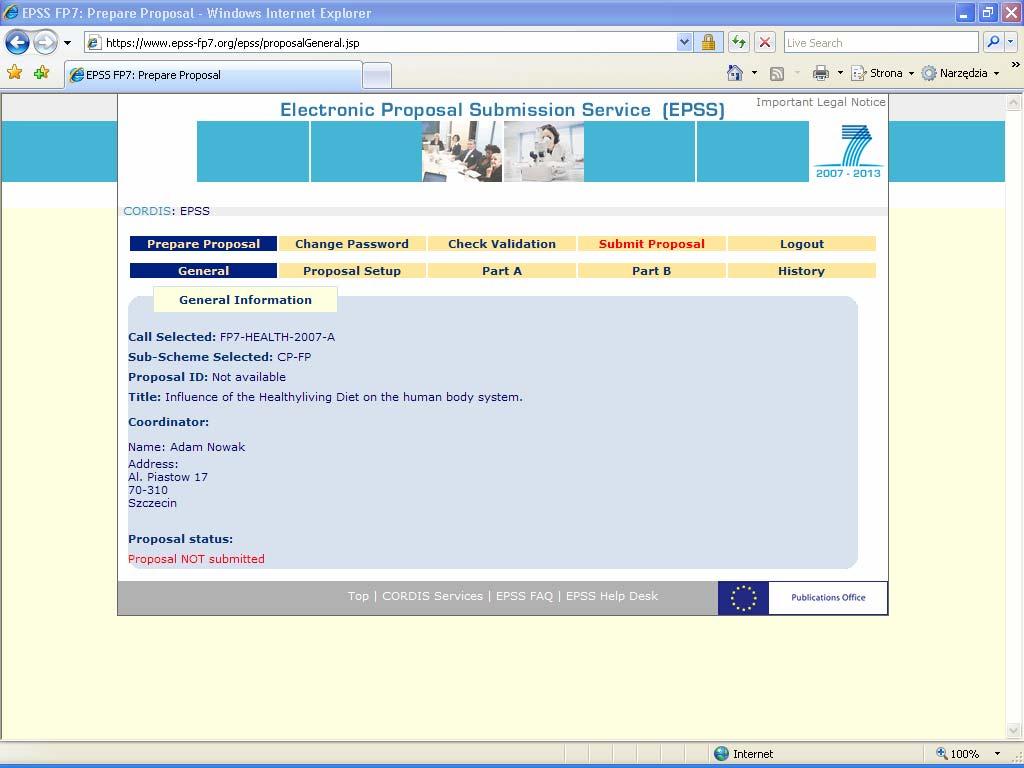
Task: Click the Home page icon
Action: pyautogui.click(x=735, y=73)
